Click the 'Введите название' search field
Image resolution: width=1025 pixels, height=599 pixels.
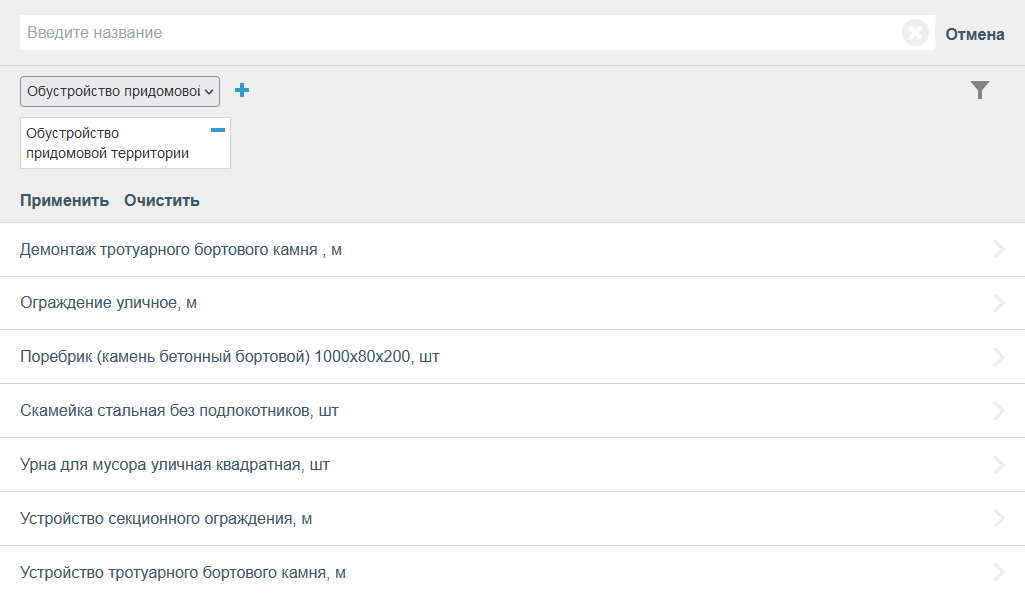460,33
